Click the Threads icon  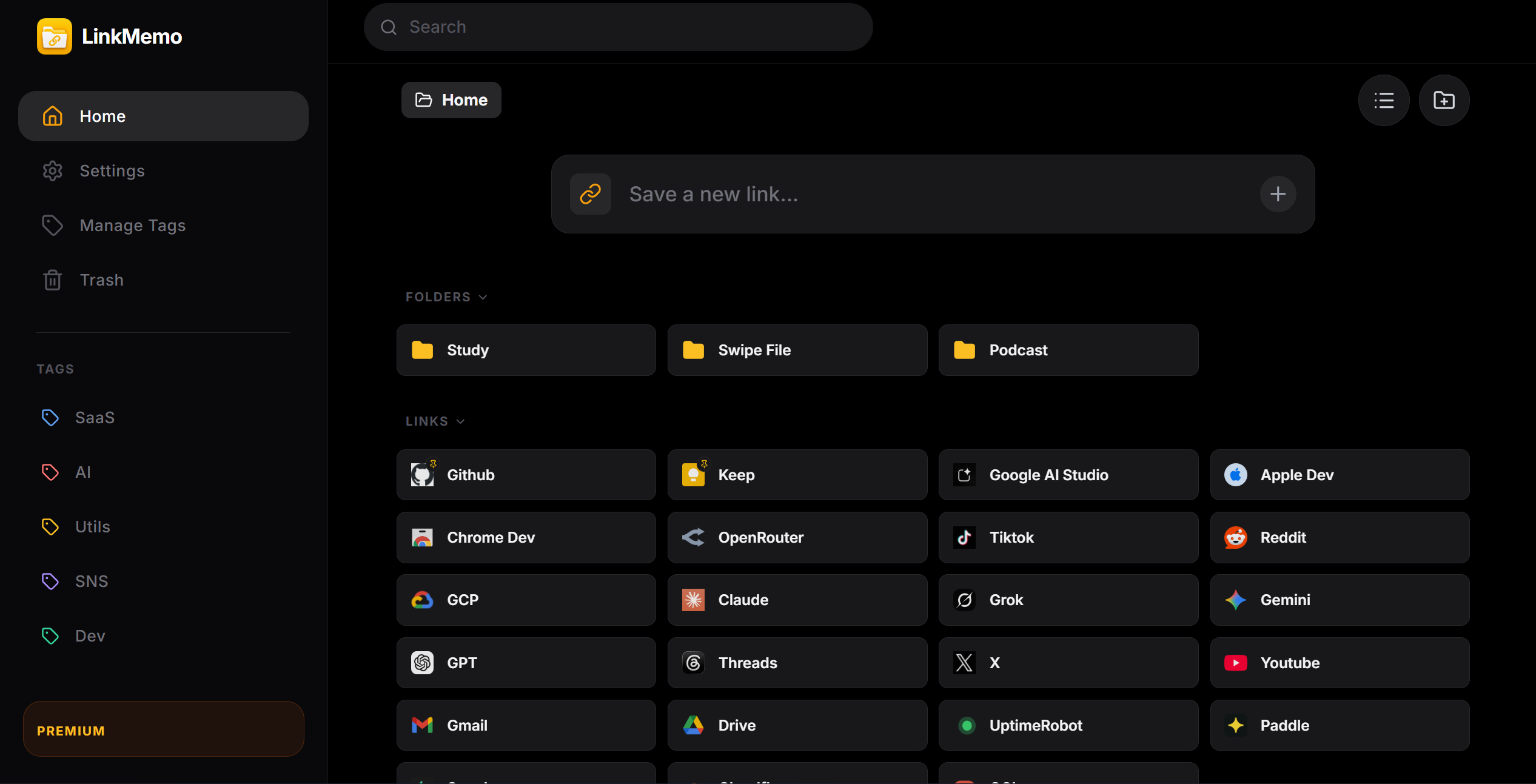point(693,663)
